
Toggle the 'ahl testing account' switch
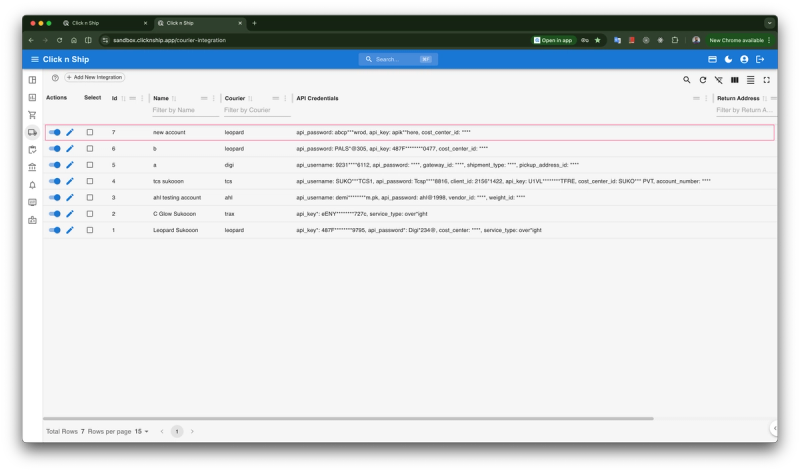(55, 197)
